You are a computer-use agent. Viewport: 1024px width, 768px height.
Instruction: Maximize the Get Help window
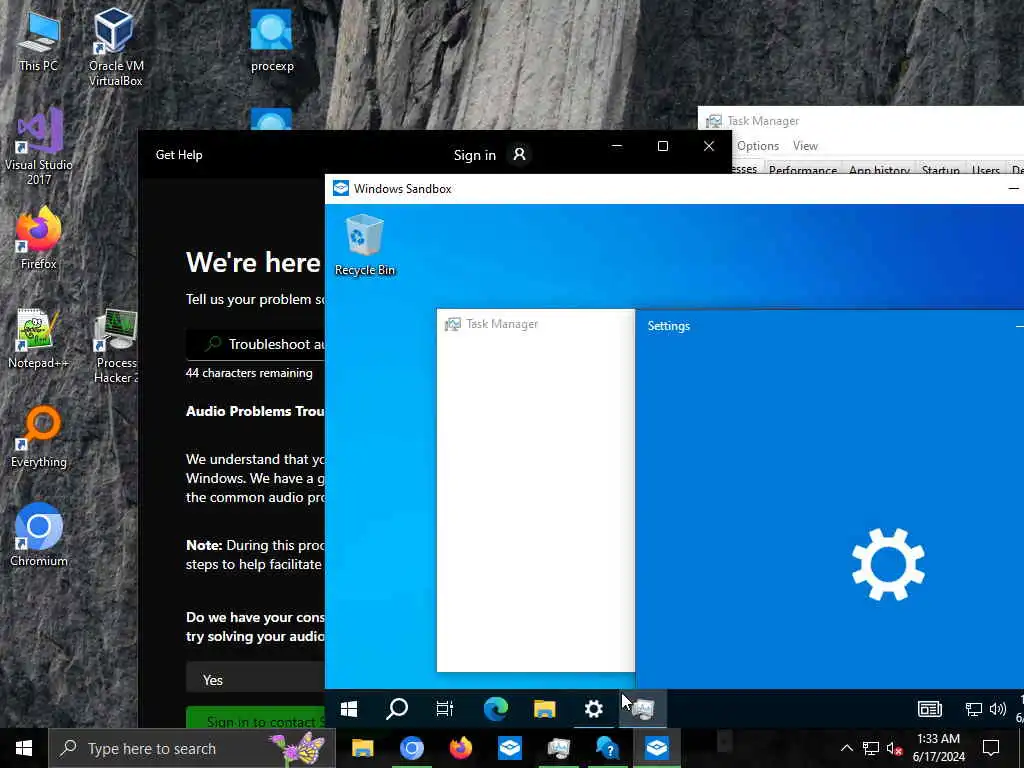pos(662,146)
